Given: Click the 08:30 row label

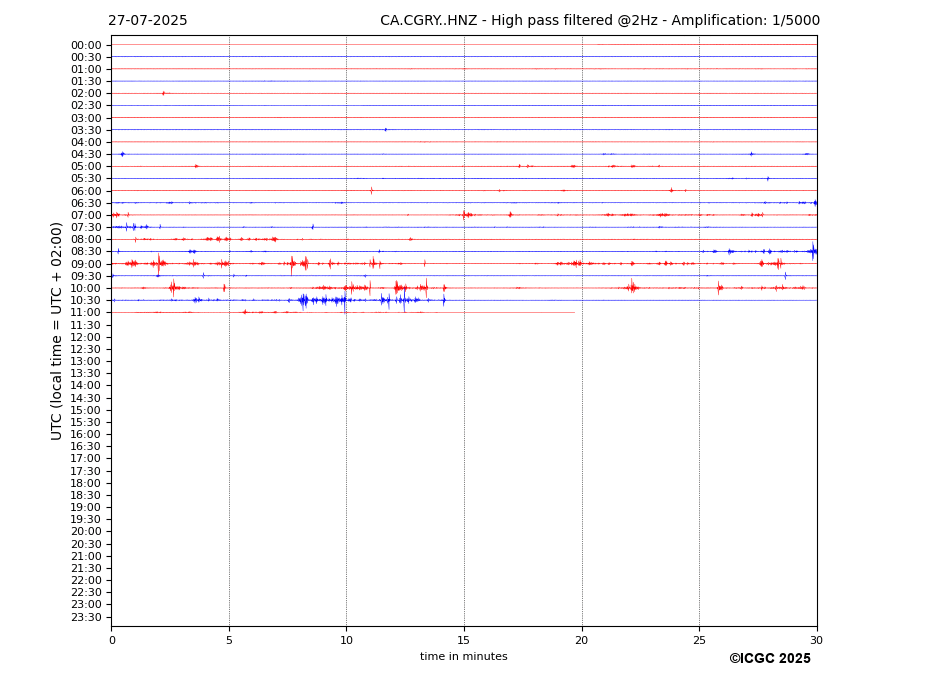Looking at the screenshot, I should click(86, 252).
